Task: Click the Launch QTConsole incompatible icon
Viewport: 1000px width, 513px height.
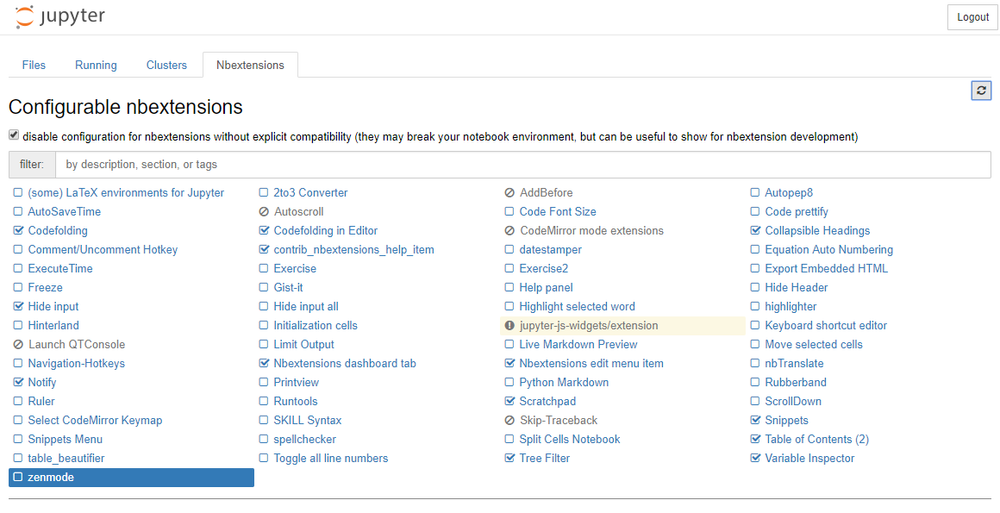Action: click(x=18, y=345)
